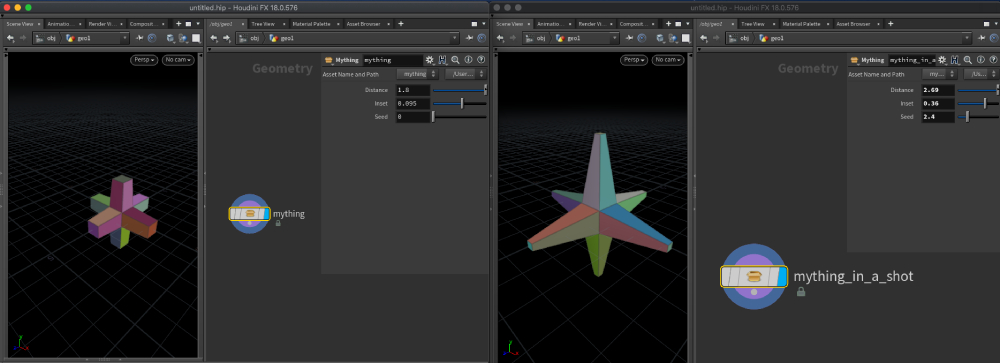Select the mything_in_a_shot node in right window network
The width and height of the screenshot is (1000, 363).
[754, 277]
